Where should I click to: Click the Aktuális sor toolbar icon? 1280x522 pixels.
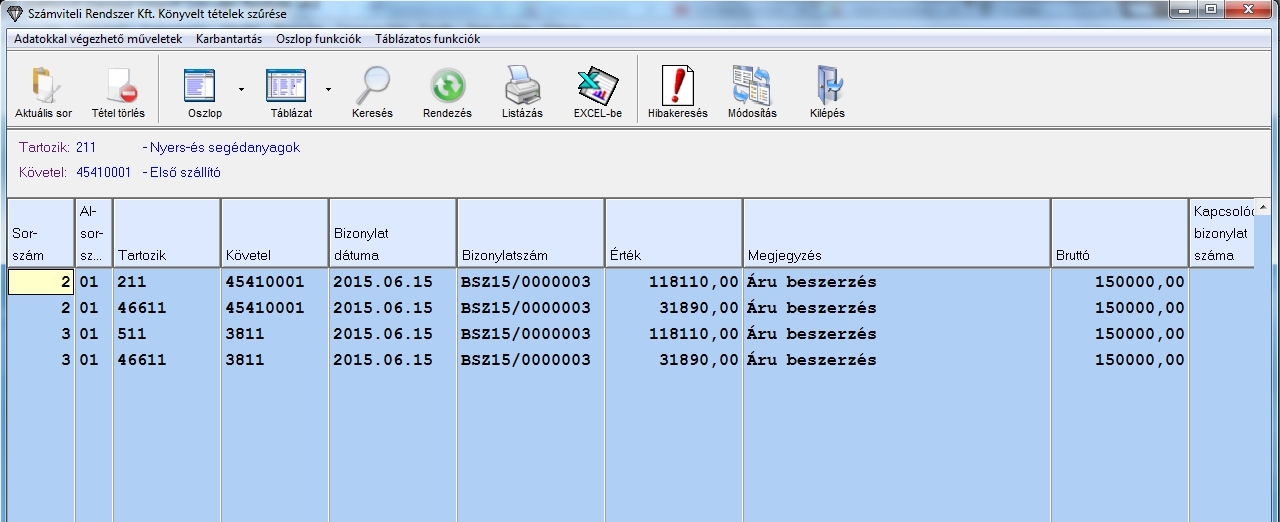tap(43, 86)
